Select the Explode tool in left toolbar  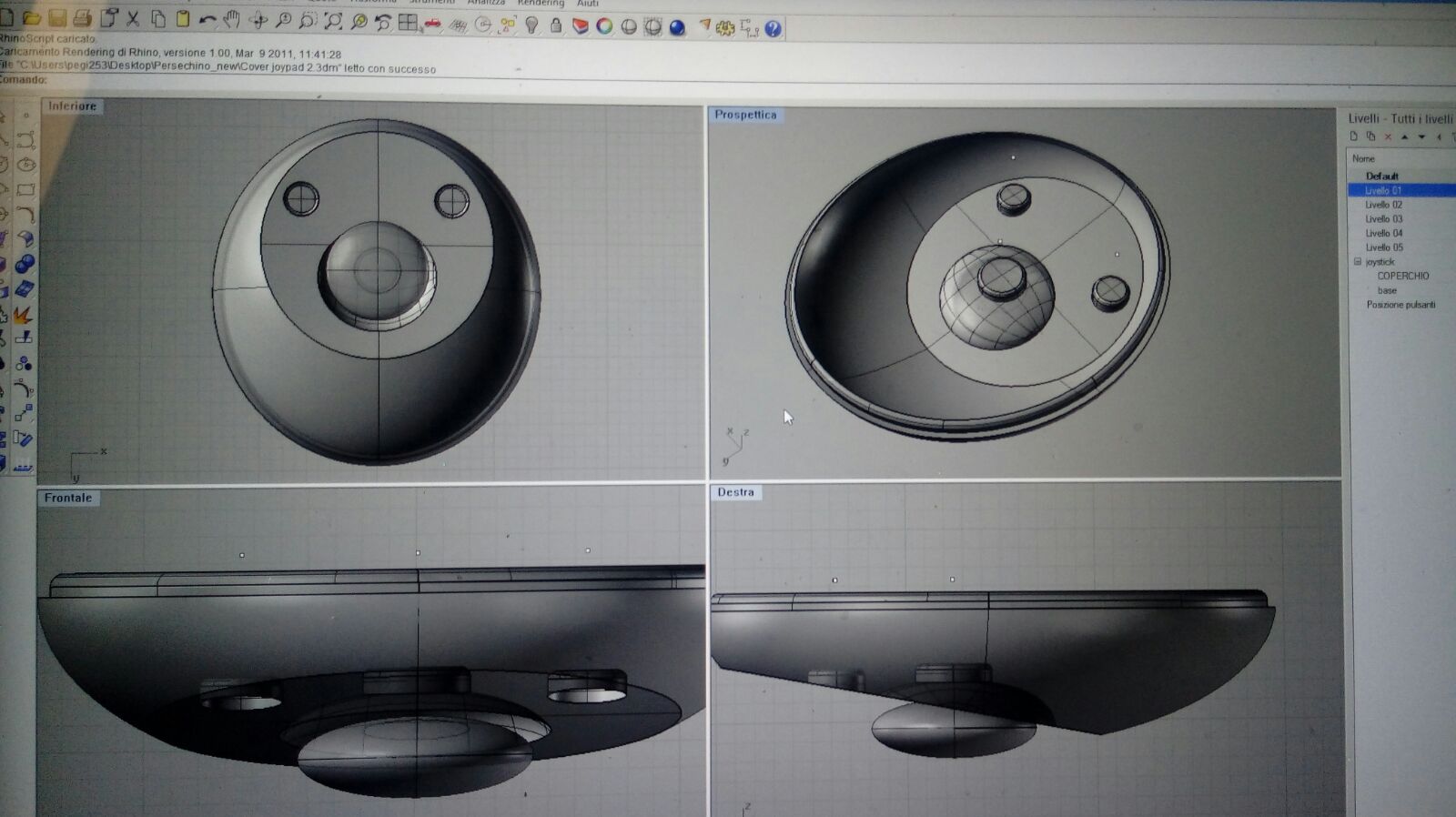tap(23, 315)
